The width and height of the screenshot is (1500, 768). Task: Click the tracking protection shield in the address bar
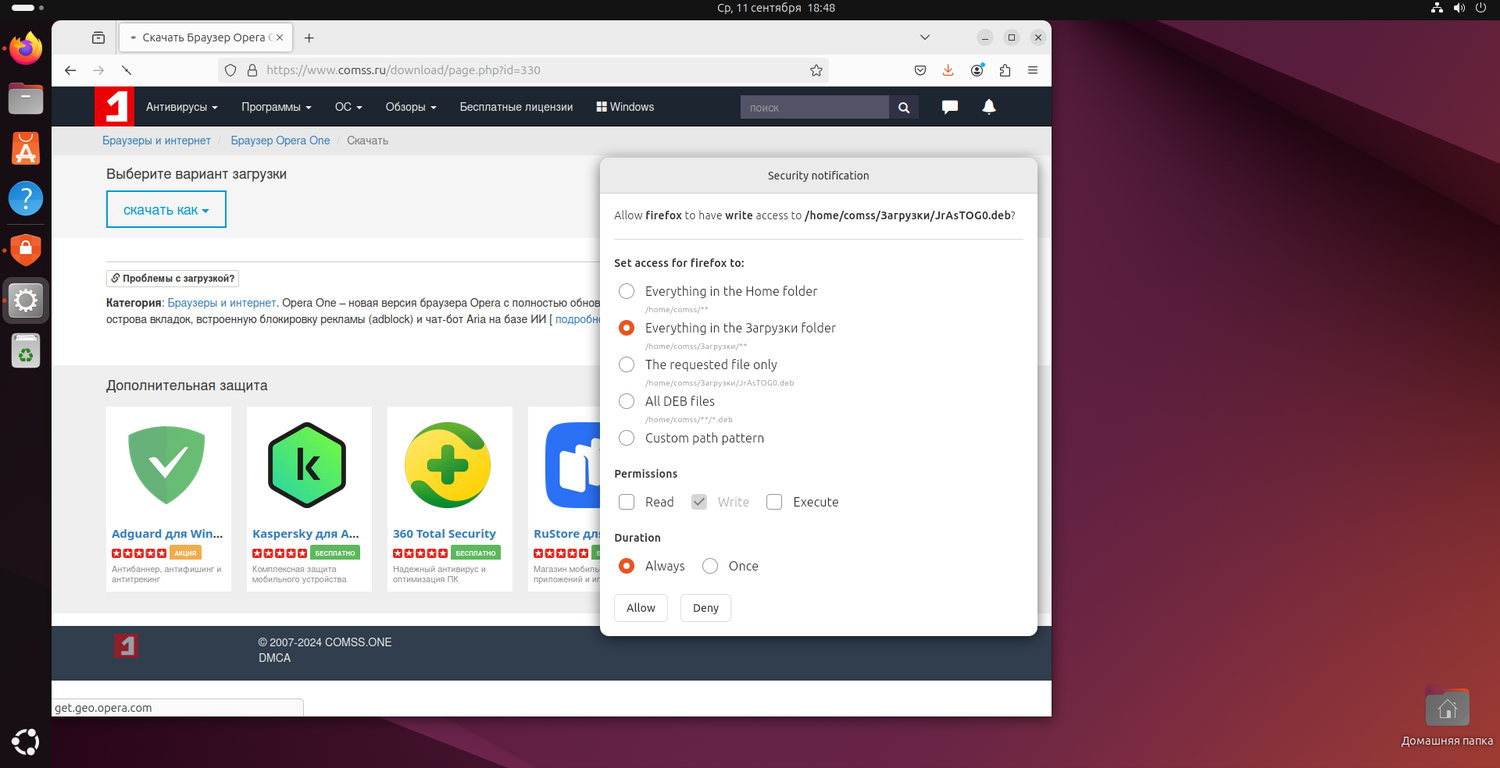click(x=230, y=71)
